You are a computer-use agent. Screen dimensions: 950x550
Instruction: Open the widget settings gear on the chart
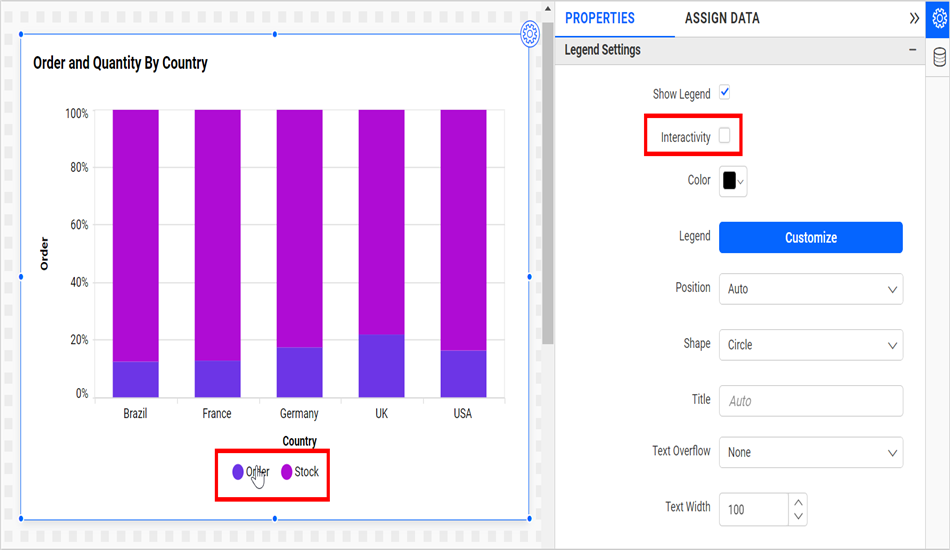531,35
